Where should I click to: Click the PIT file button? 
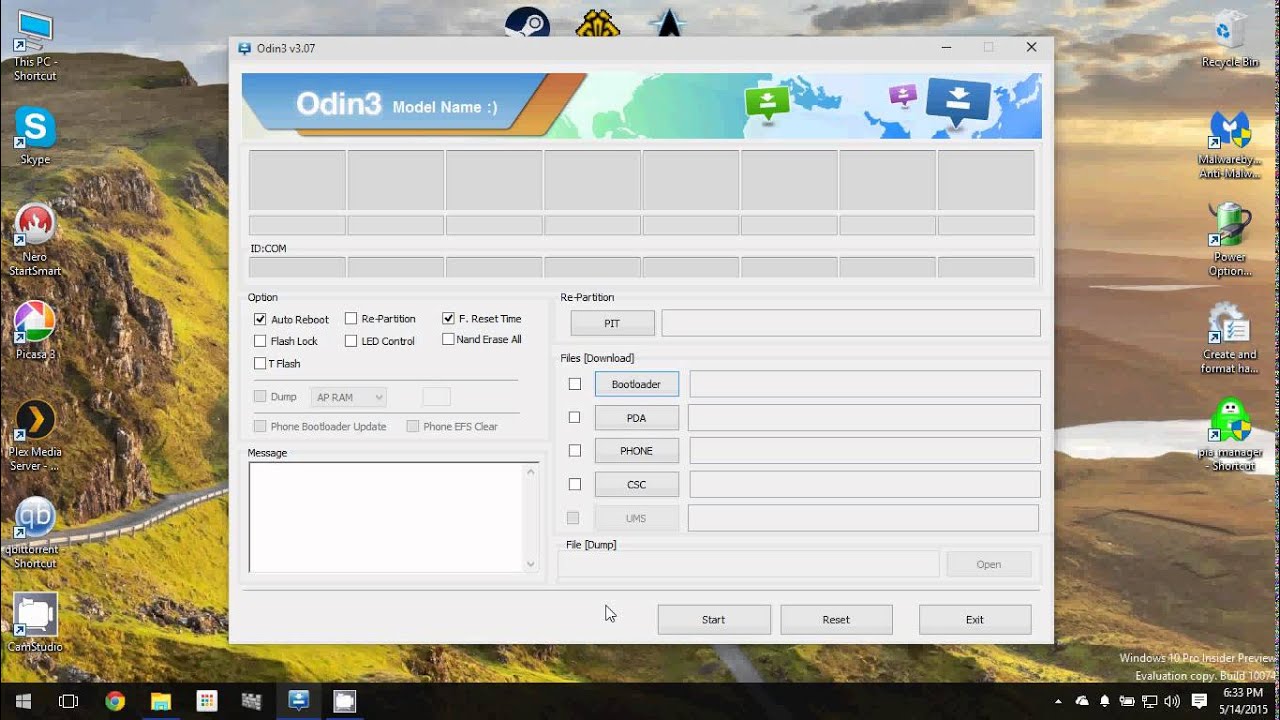[612, 323]
